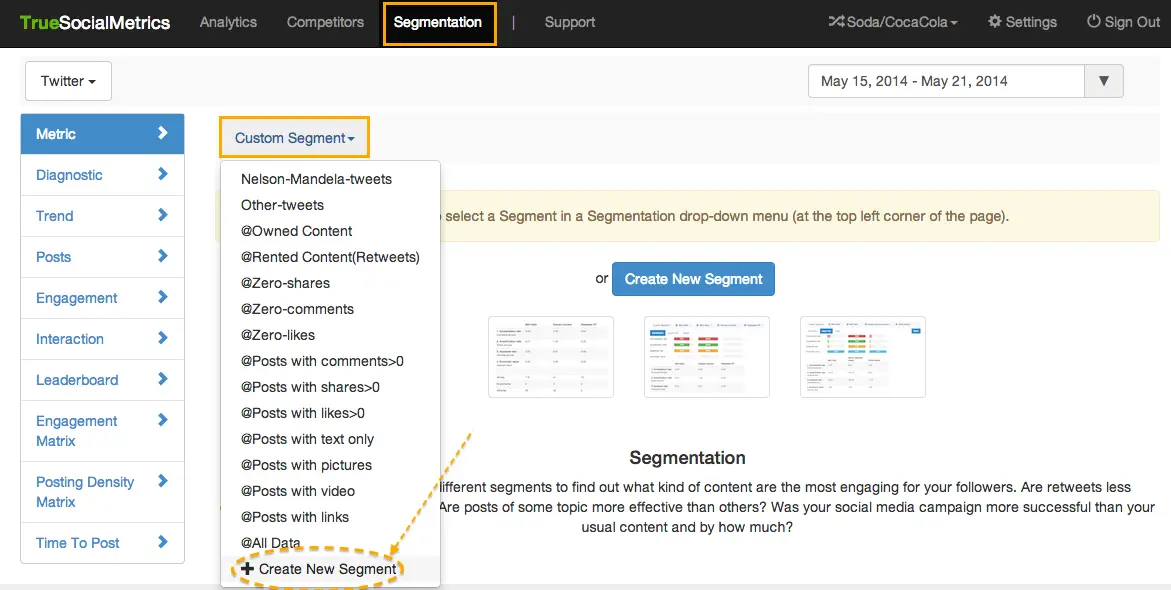Image resolution: width=1171 pixels, height=590 pixels.
Task: Go to Engagement Matrix in sidebar
Action: click(77, 431)
